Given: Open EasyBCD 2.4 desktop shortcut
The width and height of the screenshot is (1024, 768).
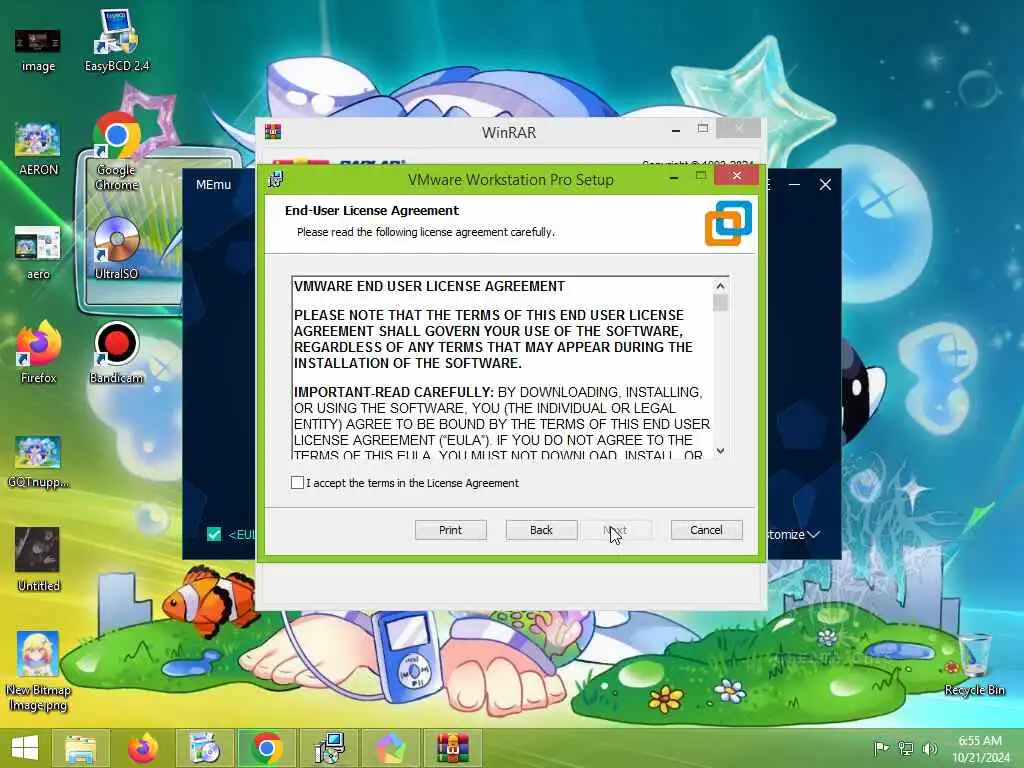Looking at the screenshot, I should [117, 40].
